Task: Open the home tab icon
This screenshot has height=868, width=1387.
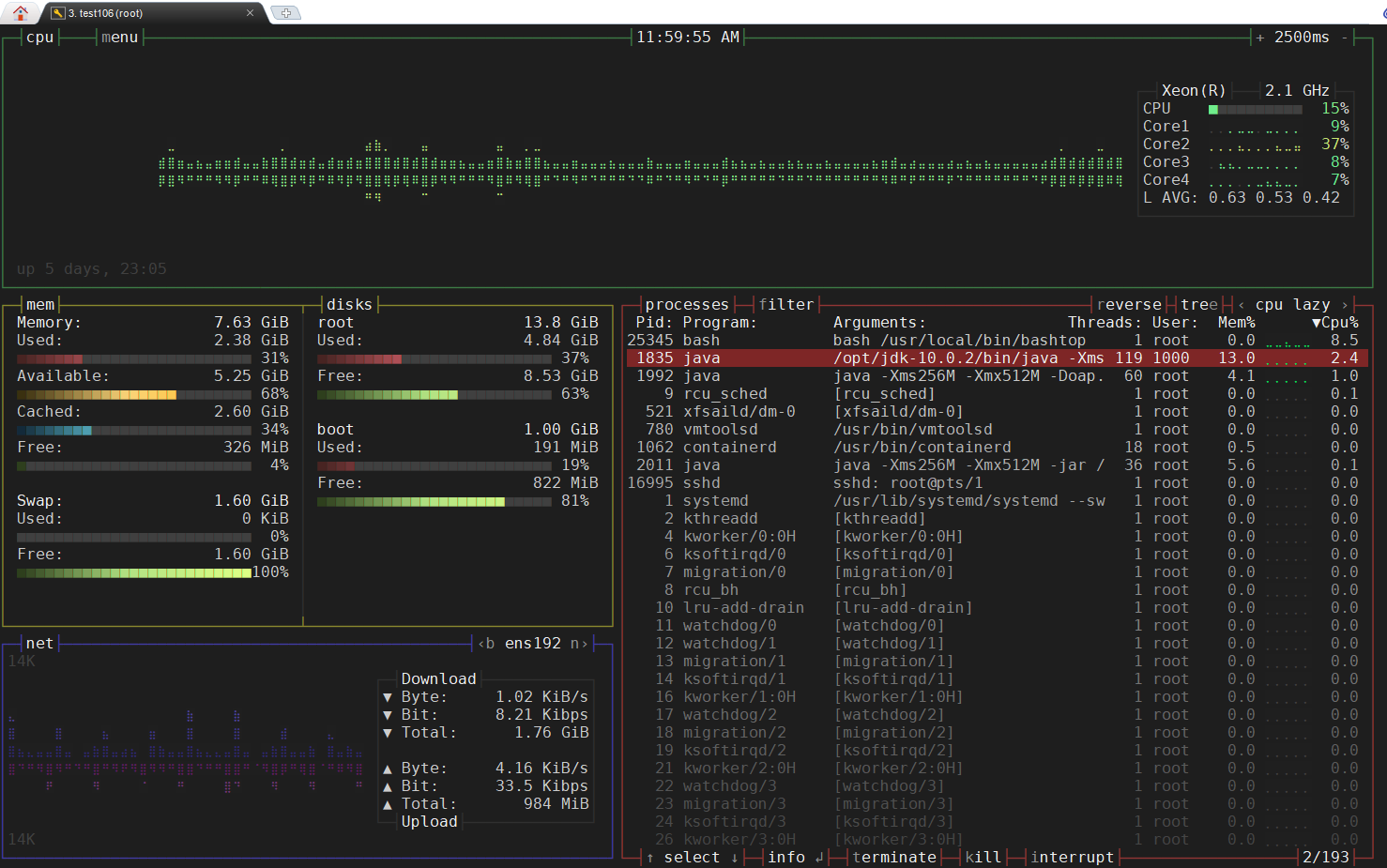Action: pos(21,13)
